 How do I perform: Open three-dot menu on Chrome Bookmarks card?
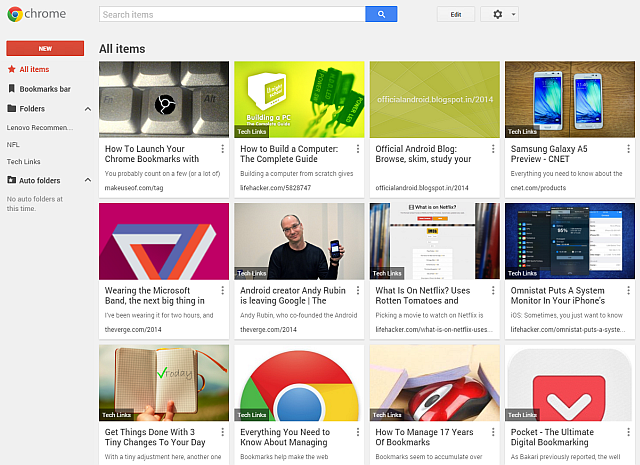[x=220, y=149]
